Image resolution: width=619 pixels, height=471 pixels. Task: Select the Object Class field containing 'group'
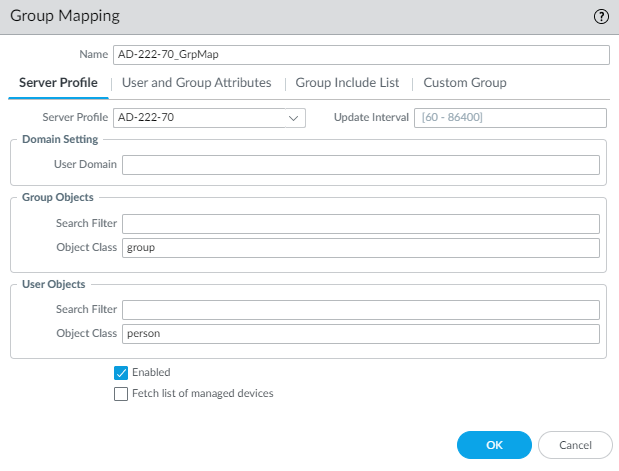point(360,247)
